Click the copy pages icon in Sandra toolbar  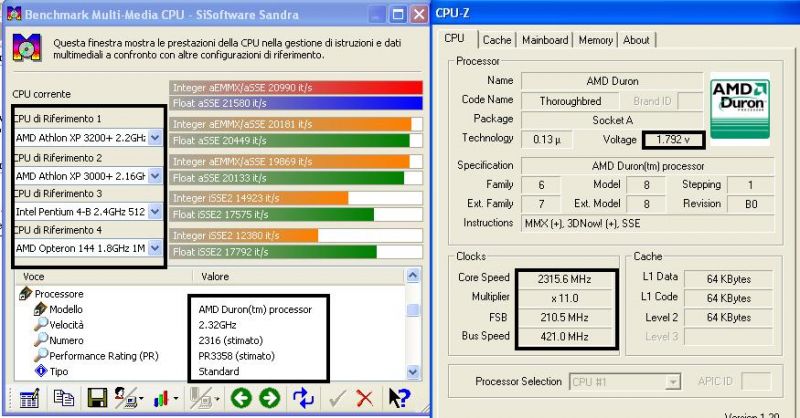coord(64,398)
